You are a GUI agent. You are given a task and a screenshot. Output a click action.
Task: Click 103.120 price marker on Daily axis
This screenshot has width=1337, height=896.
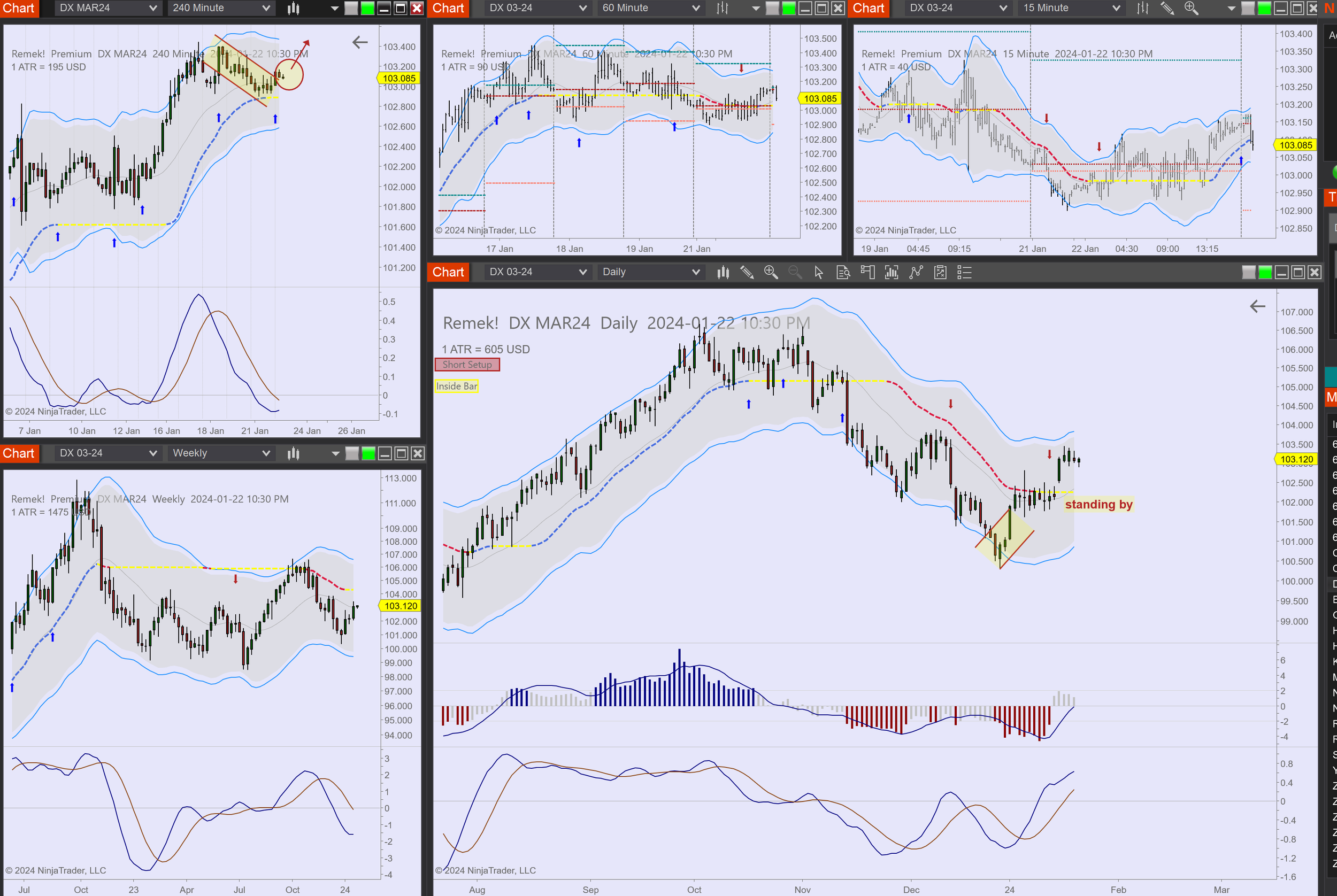1296,459
